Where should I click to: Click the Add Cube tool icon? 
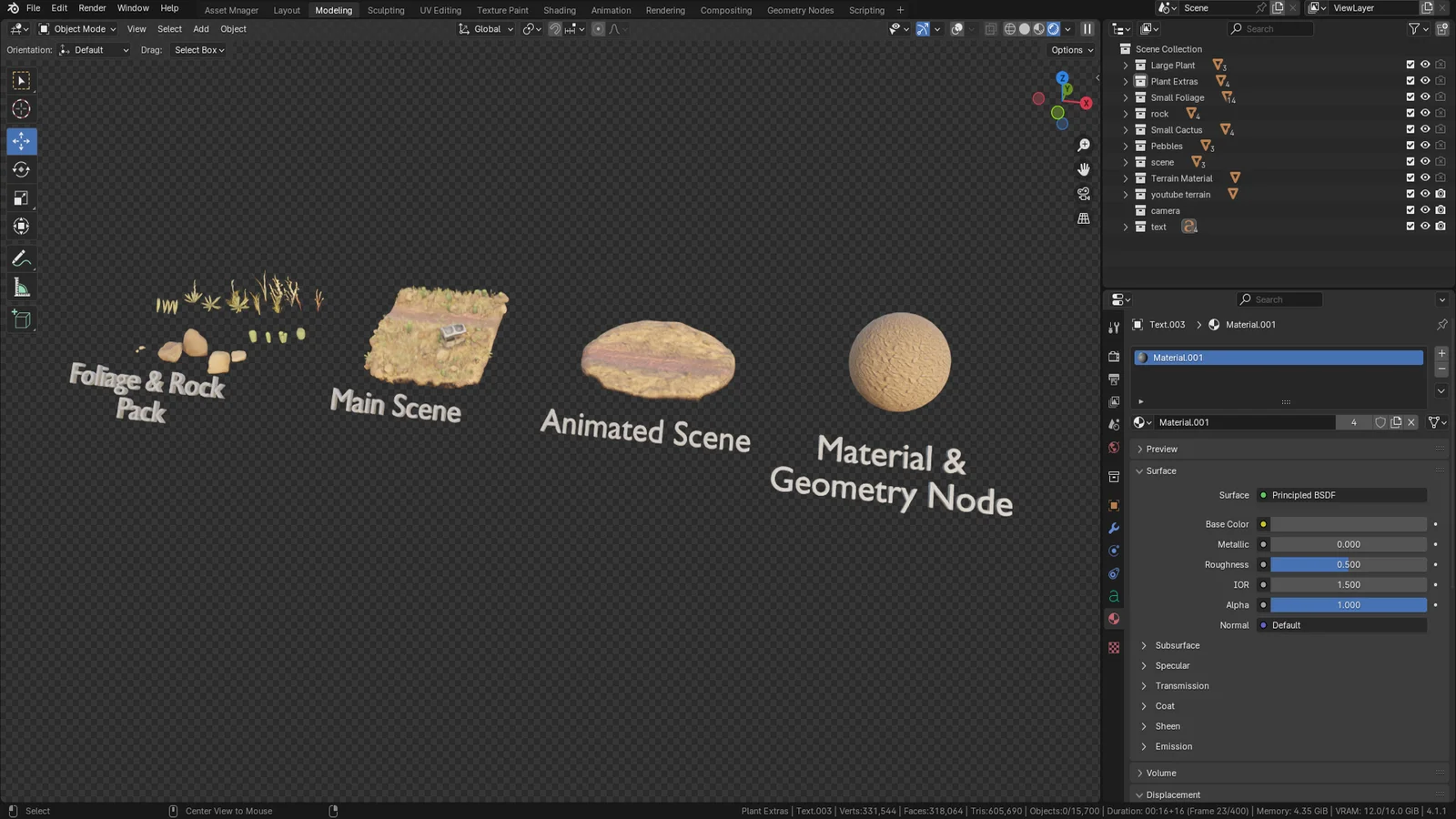click(x=21, y=319)
